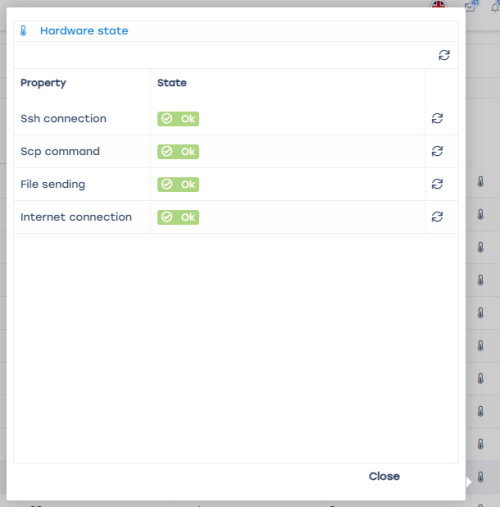
Task: Click the Ok badge for Internet connection
Action: point(178,217)
